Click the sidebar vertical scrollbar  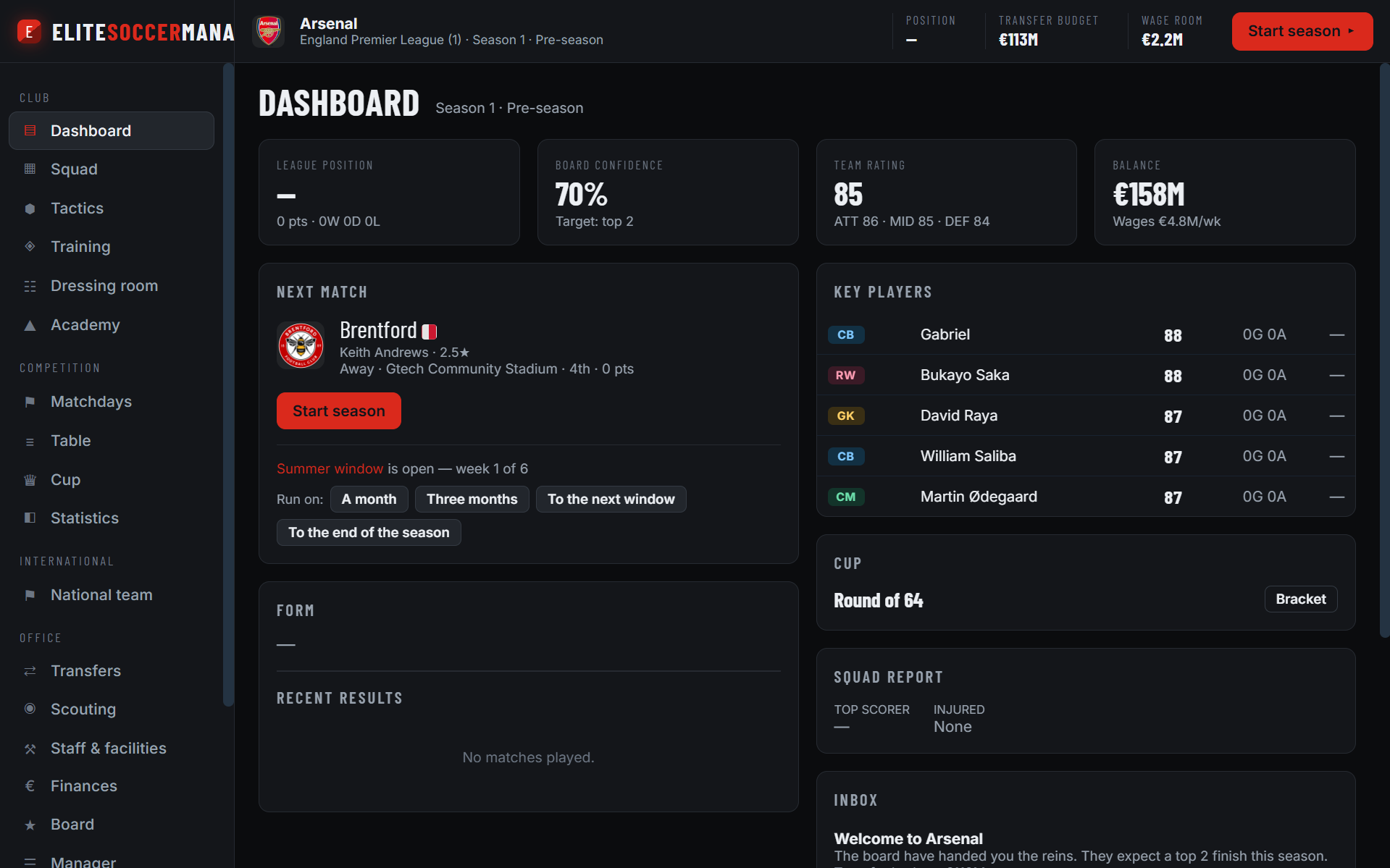pyautogui.click(x=228, y=384)
